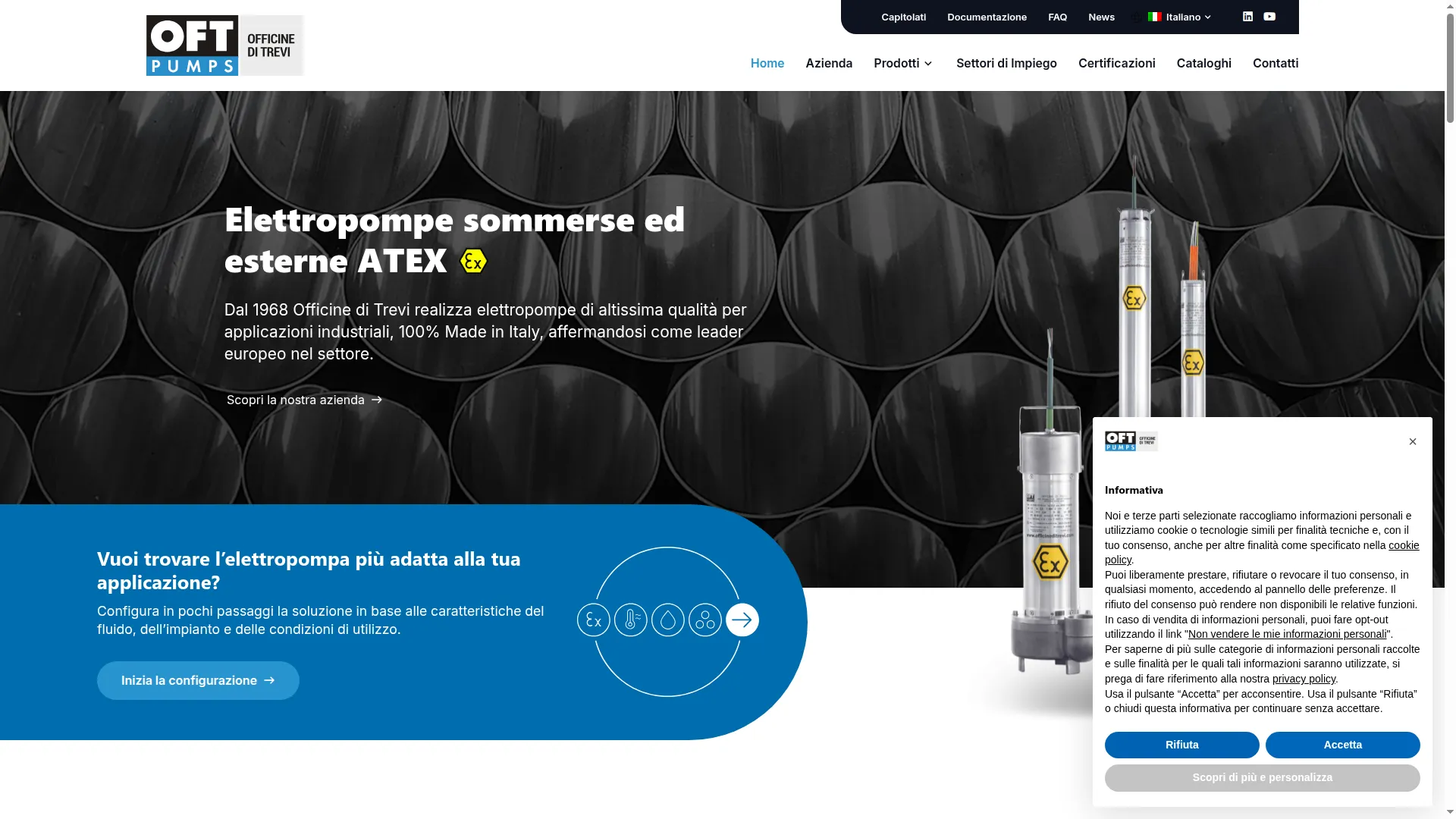
Task: Visit the FAQ page
Action: click(1057, 17)
